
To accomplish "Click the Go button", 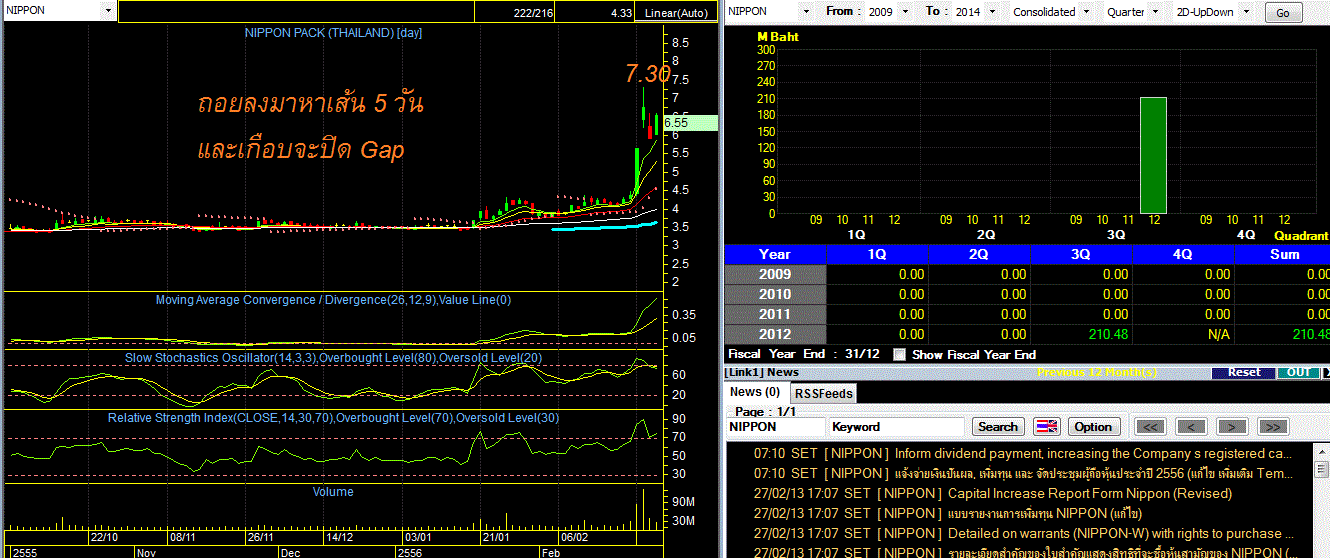I will pos(1283,12).
